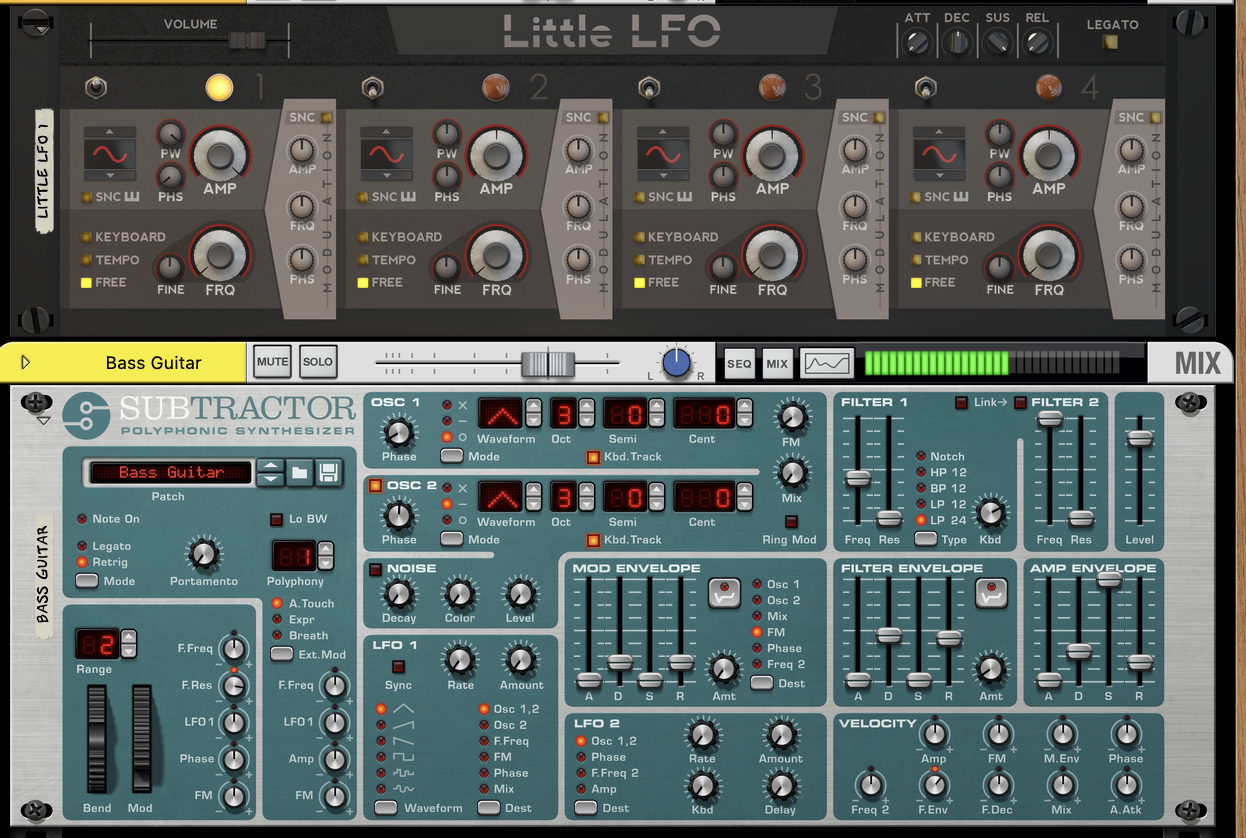Screen dimensions: 1246x838
Task: Click the Velocity Amp knob
Action: click(x=933, y=735)
